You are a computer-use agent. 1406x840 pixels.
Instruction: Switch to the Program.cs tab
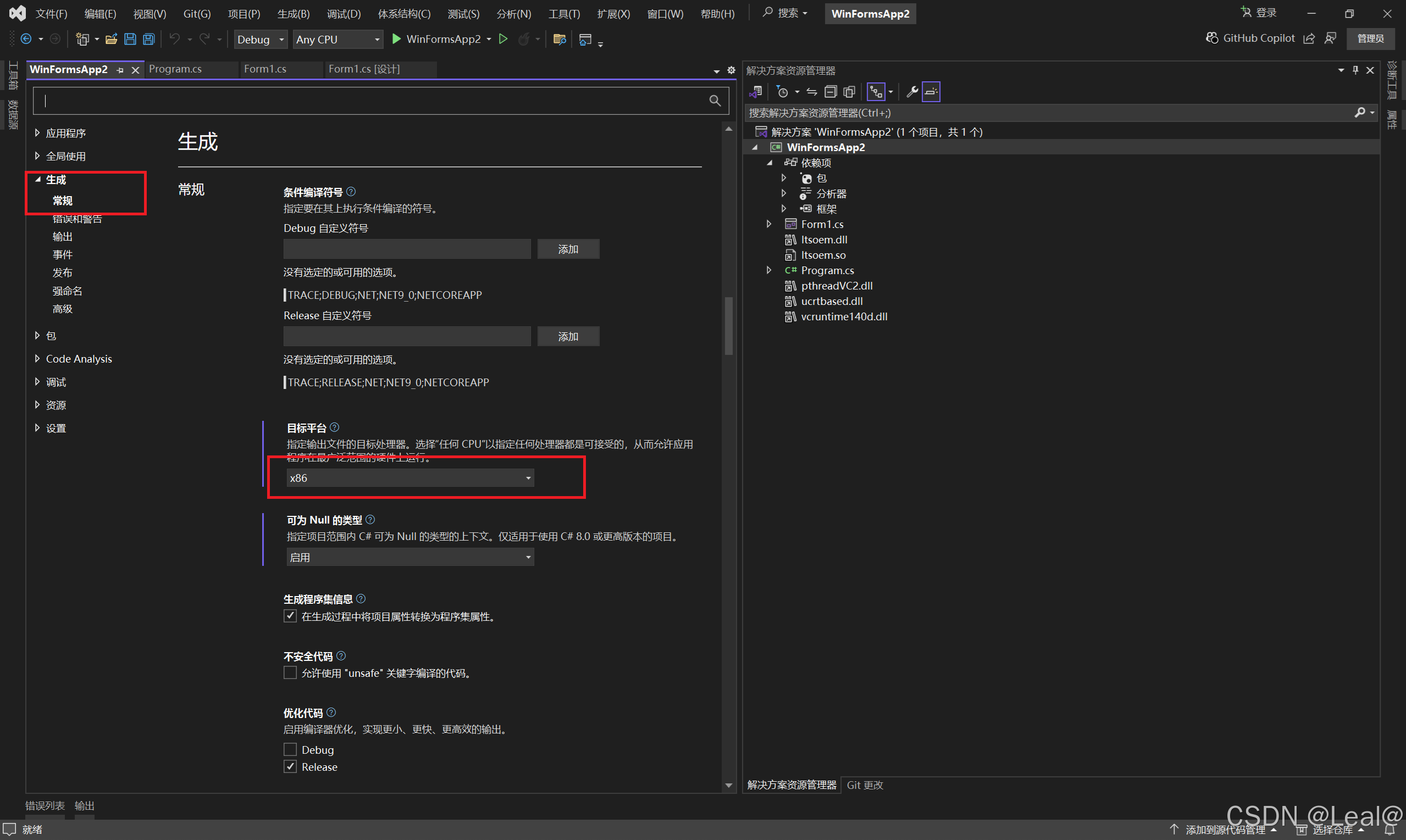[x=175, y=69]
